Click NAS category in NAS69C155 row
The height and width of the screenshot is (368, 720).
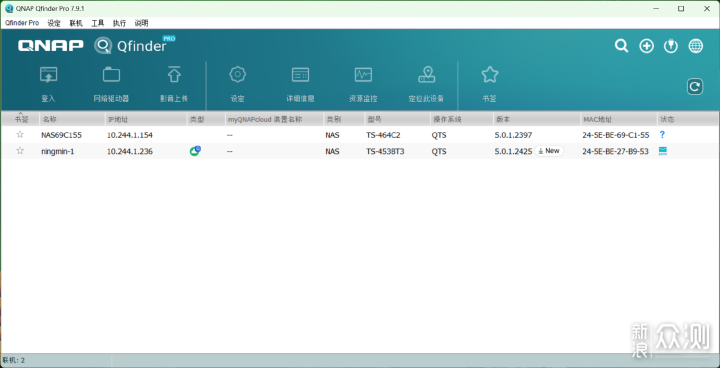[x=332, y=135]
